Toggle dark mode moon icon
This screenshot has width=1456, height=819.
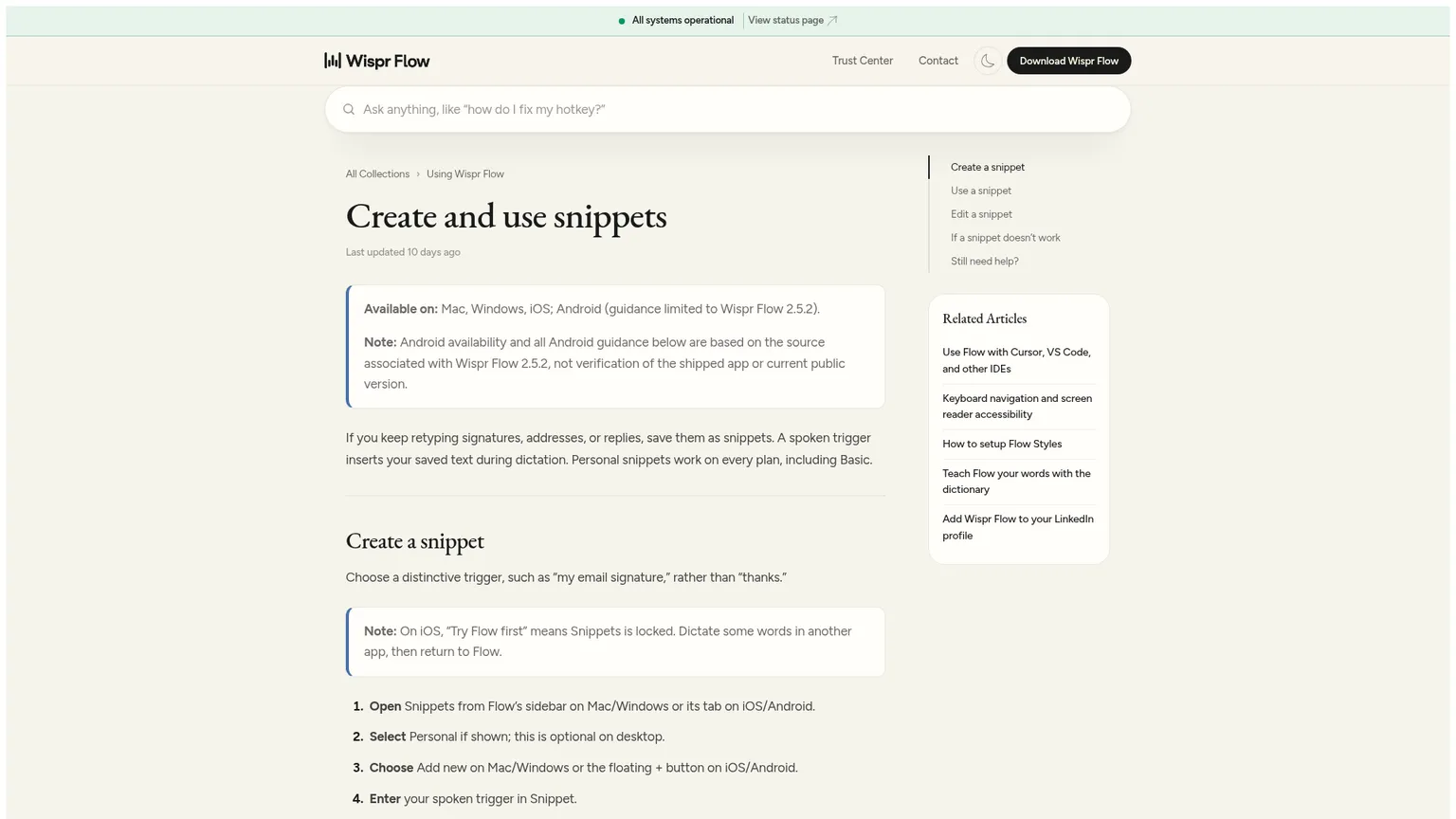(988, 61)
